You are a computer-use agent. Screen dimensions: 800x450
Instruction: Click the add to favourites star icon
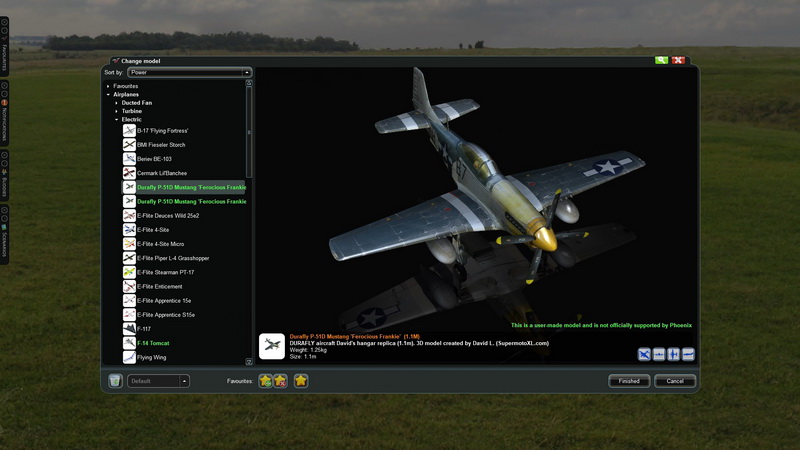coord(266,381)
